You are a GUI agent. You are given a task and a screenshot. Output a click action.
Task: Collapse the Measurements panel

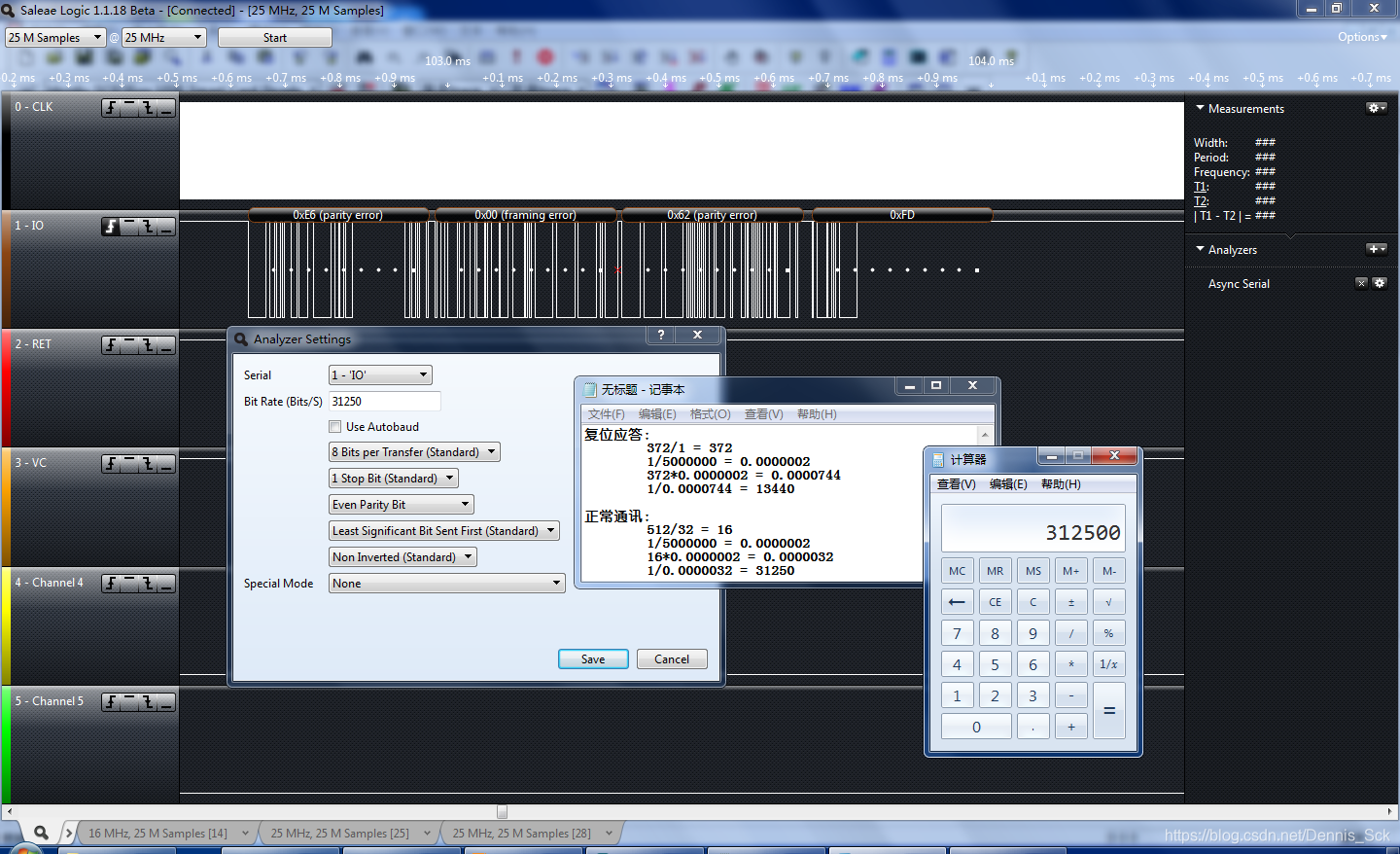click(1200, 108)
